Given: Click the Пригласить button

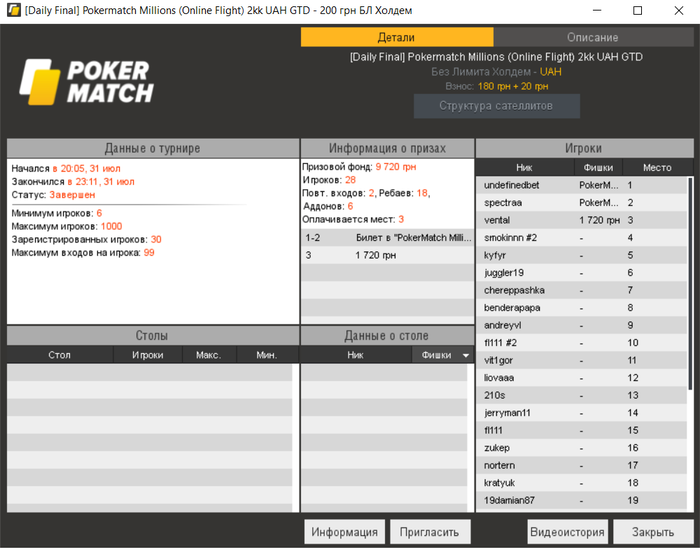Looking at the screenshot, I should [430, 532].
